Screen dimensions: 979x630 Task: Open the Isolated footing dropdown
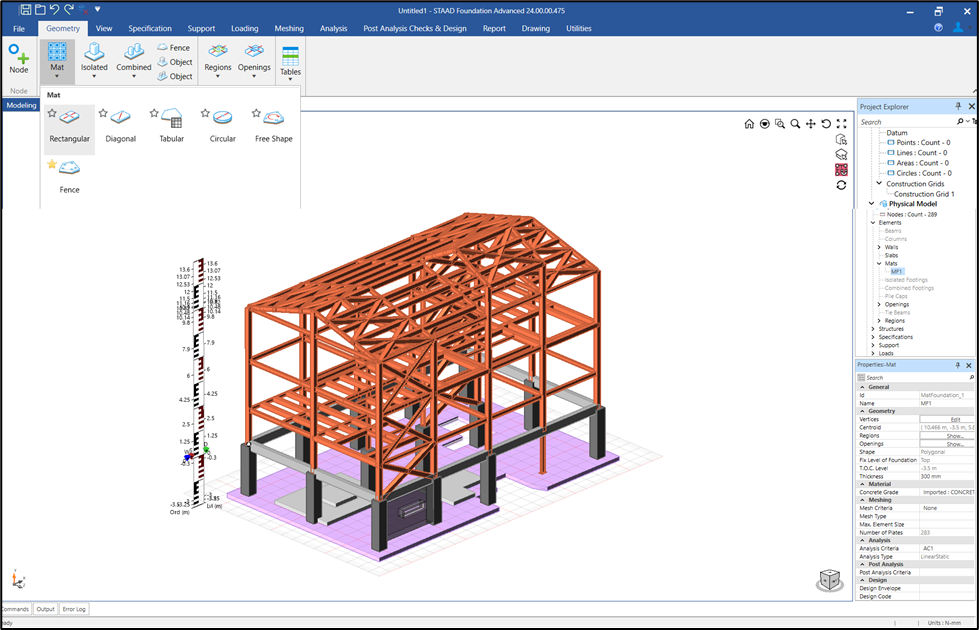click(94, 75)
